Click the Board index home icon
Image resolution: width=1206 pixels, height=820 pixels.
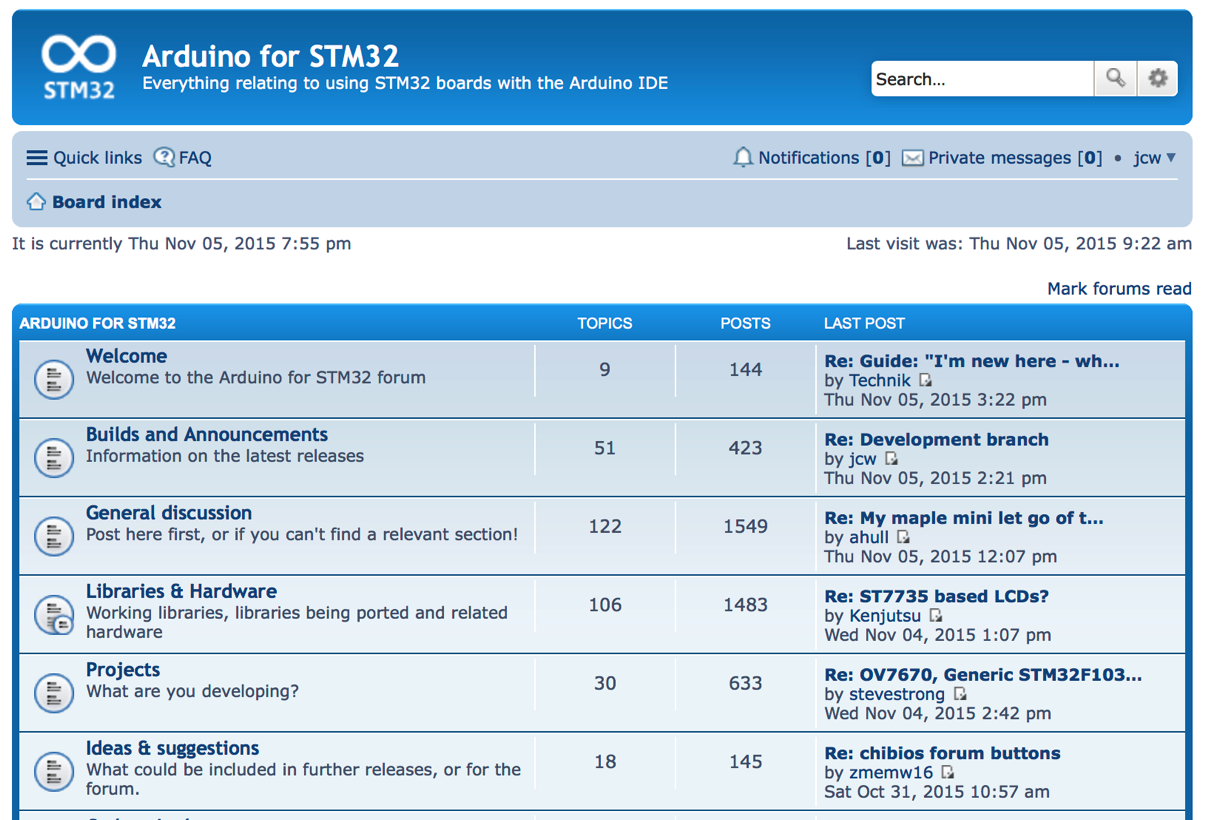pos(36,201)
